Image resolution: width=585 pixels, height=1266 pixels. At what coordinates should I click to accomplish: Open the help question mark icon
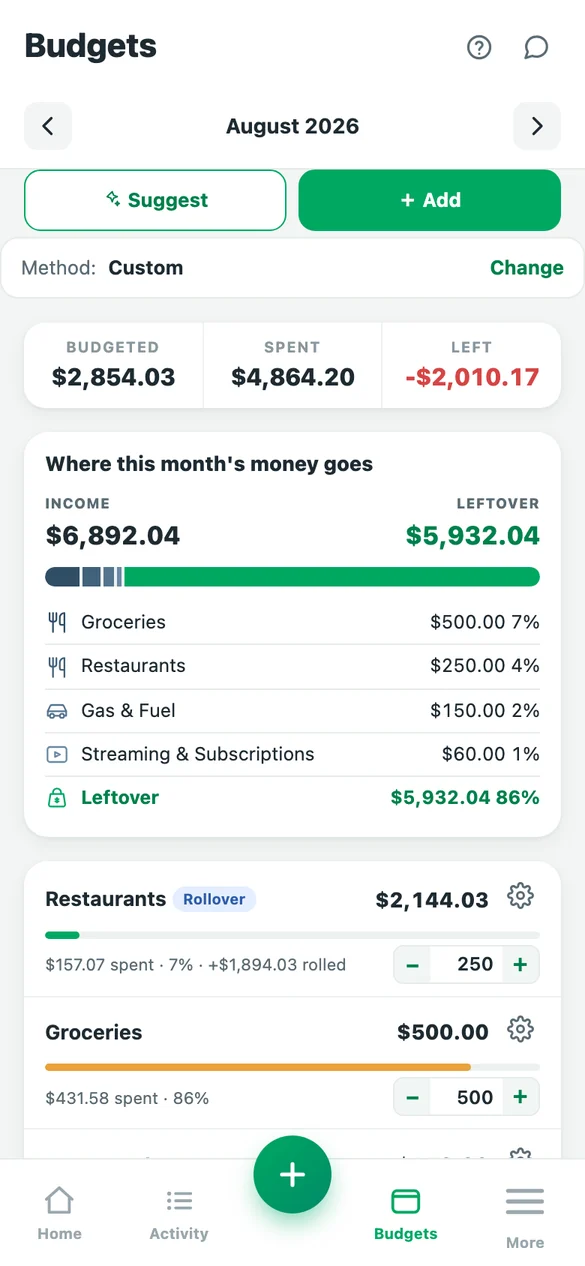pyautogui.click(x=479, y=47)
